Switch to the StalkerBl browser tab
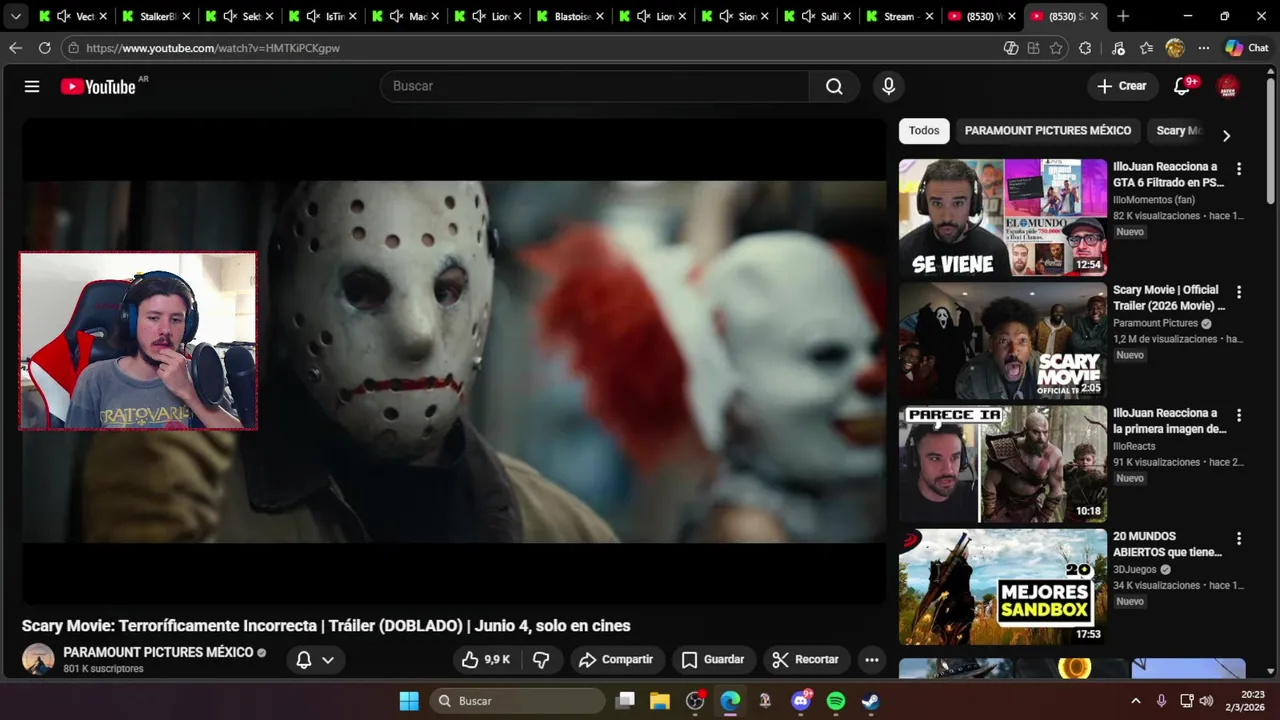1280x720 pixels. click(158, 16)
